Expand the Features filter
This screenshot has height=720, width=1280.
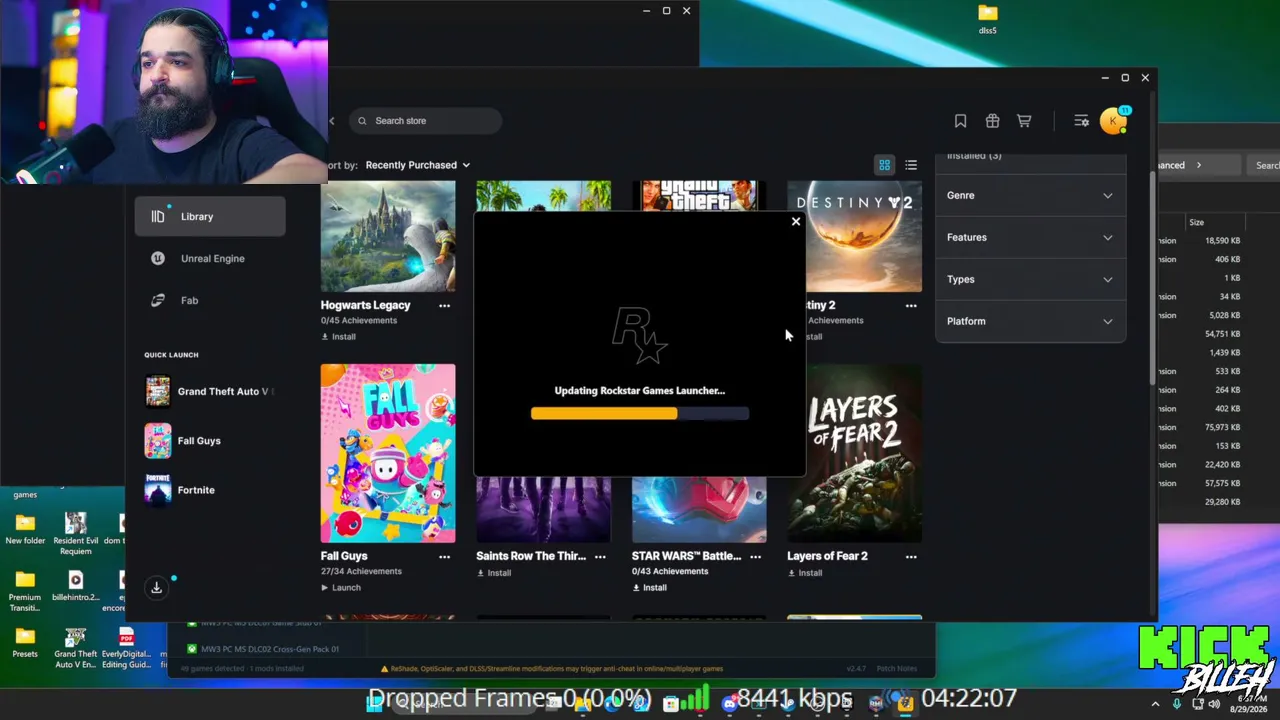(1030, 237)
